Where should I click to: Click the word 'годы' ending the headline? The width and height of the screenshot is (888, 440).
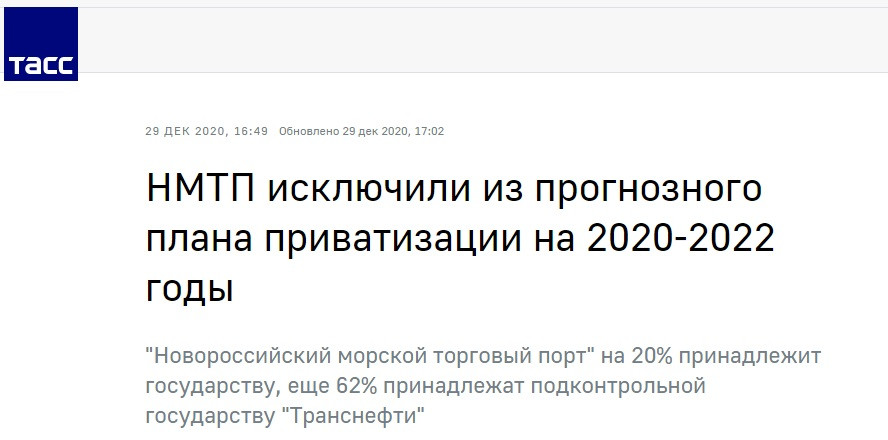(189, 288)
